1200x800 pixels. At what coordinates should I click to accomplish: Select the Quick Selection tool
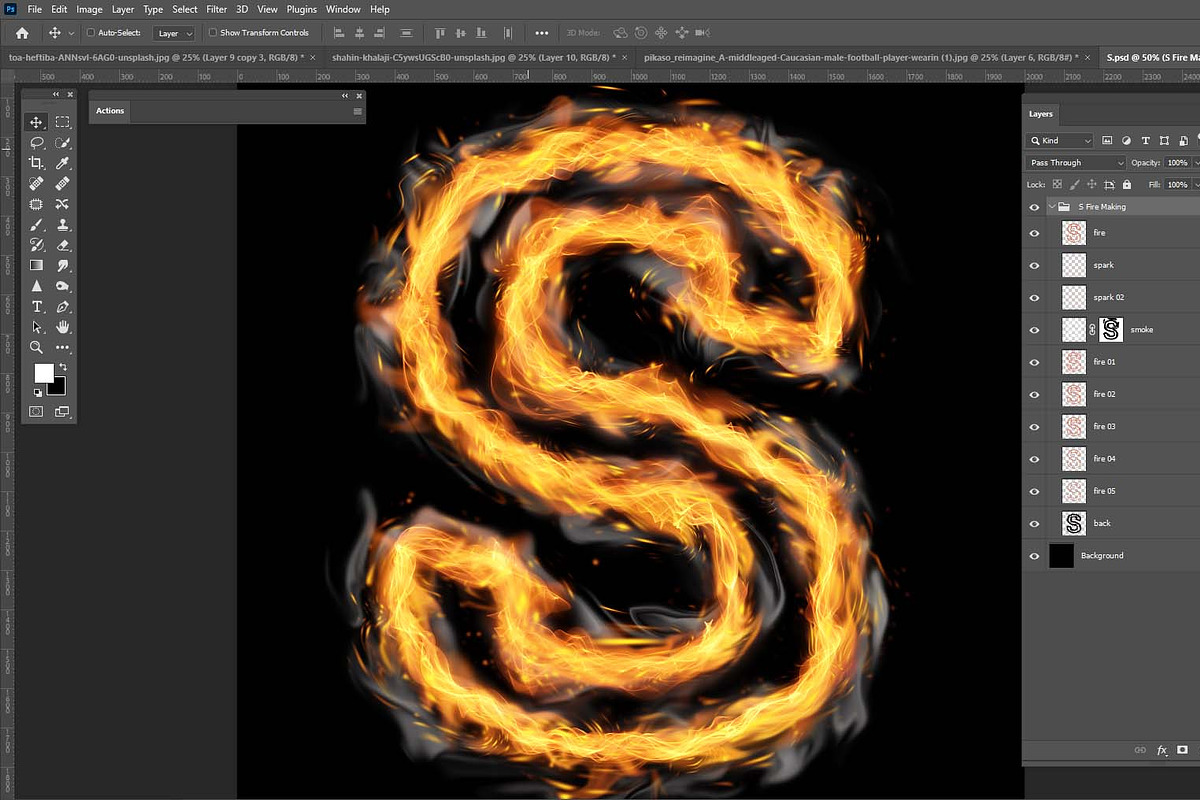coord(63,143)
